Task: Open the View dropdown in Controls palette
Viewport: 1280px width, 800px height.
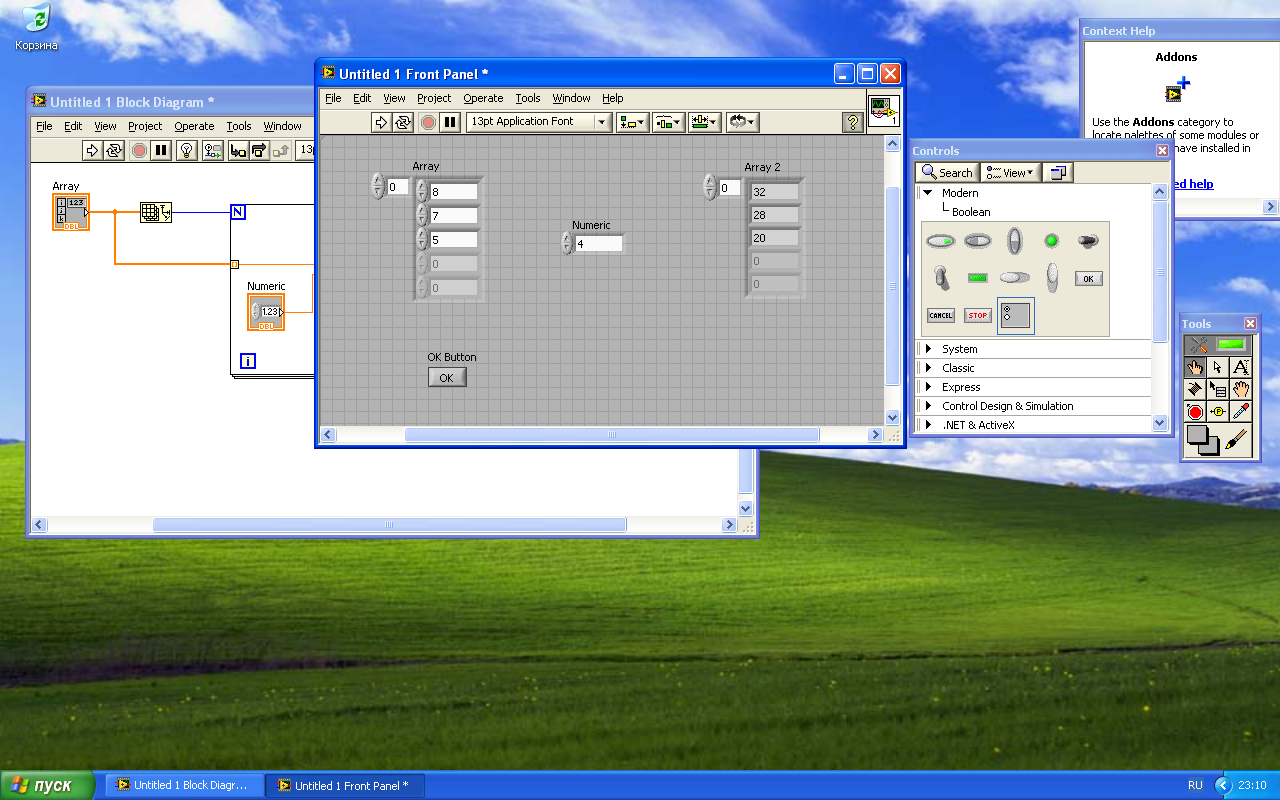Action: tap(1010, 173)
